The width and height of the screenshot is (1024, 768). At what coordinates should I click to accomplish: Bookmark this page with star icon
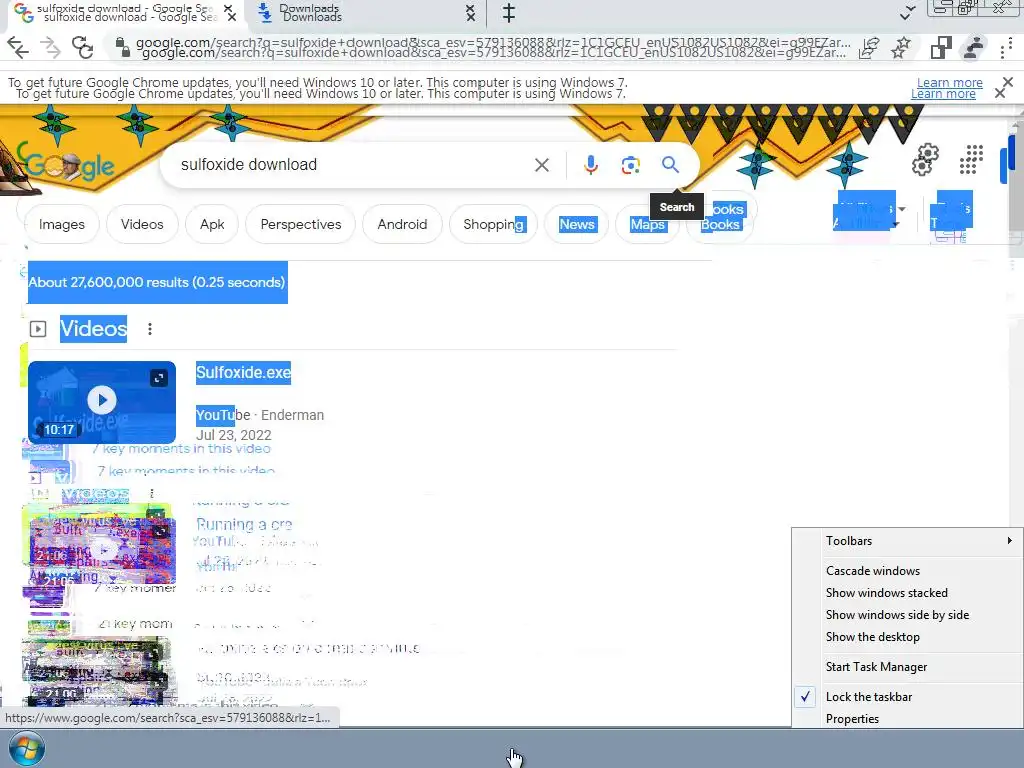901,48
